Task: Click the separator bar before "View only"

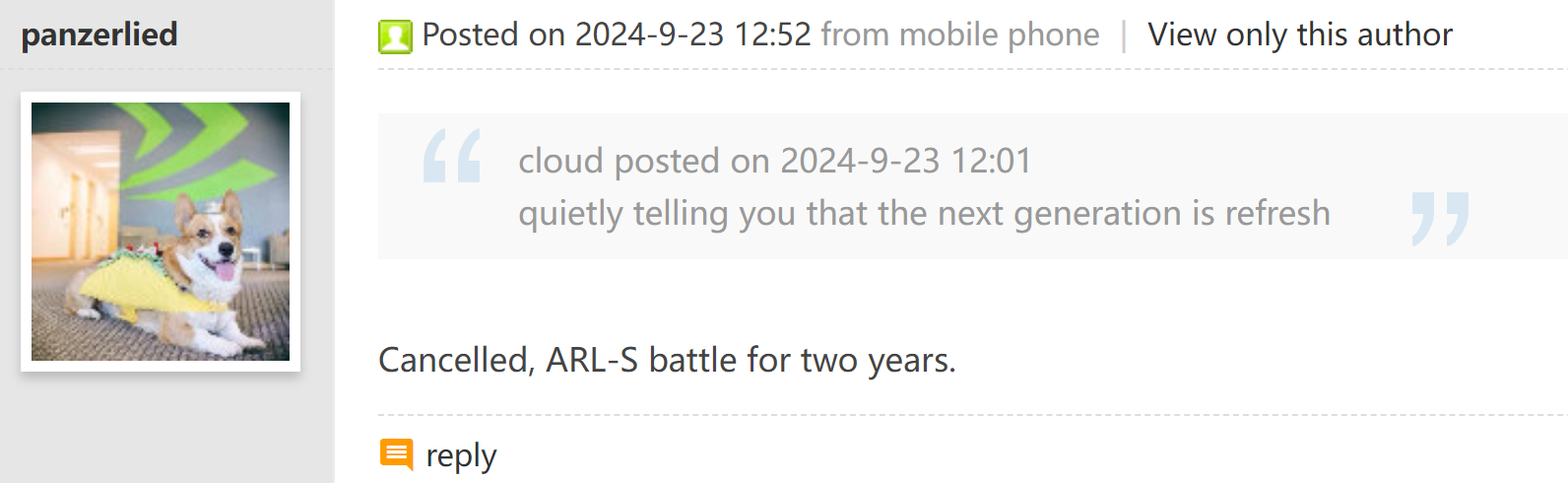Action: 1124,35
